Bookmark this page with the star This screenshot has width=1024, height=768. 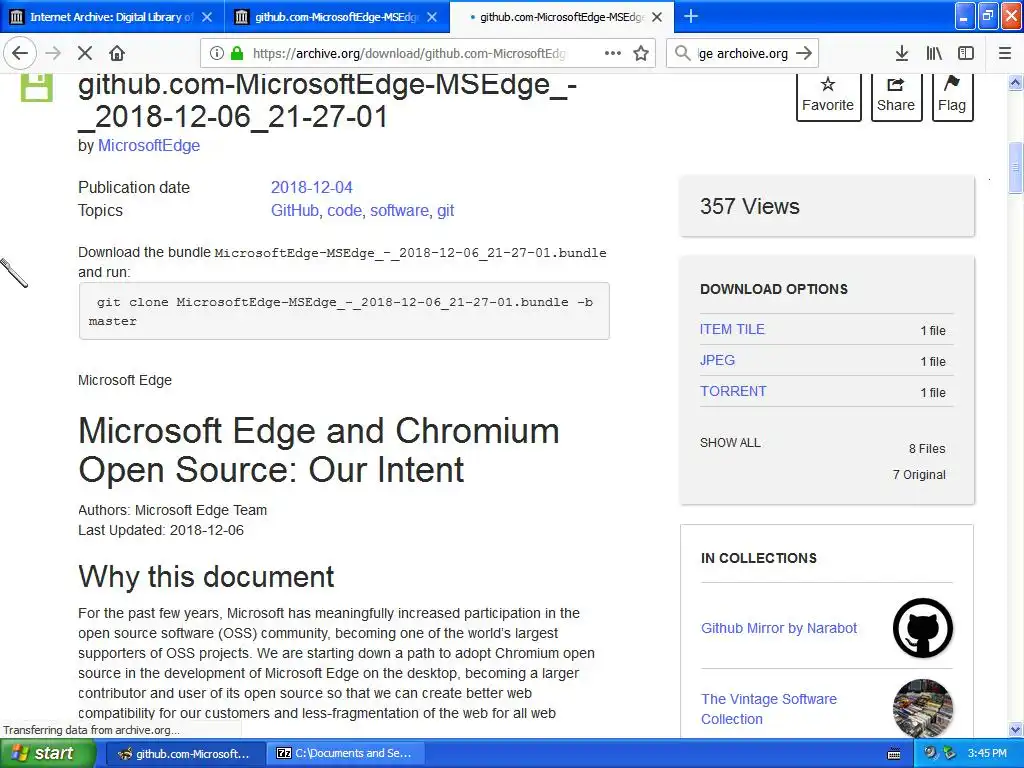641,53
